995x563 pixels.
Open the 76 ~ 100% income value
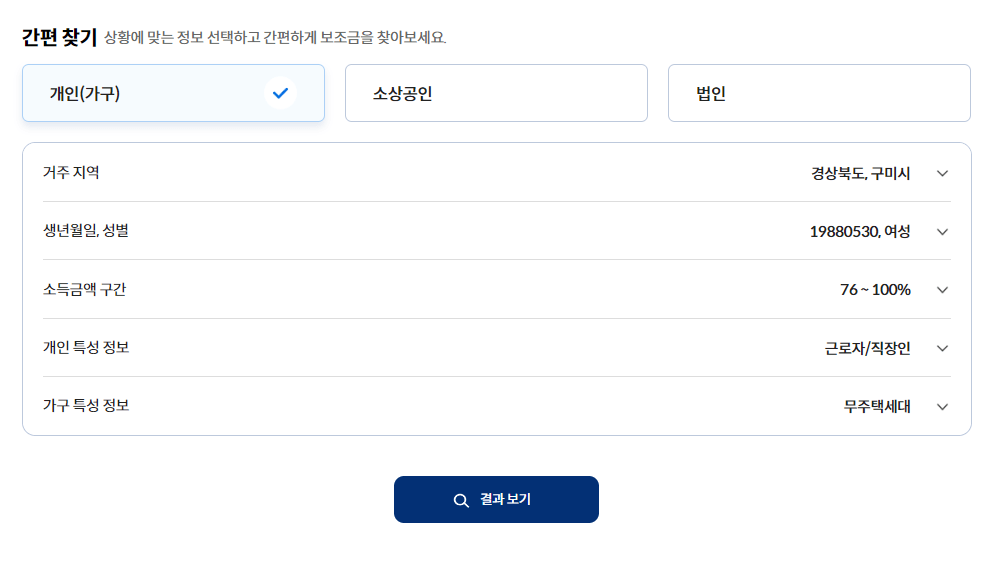point(875,290)
